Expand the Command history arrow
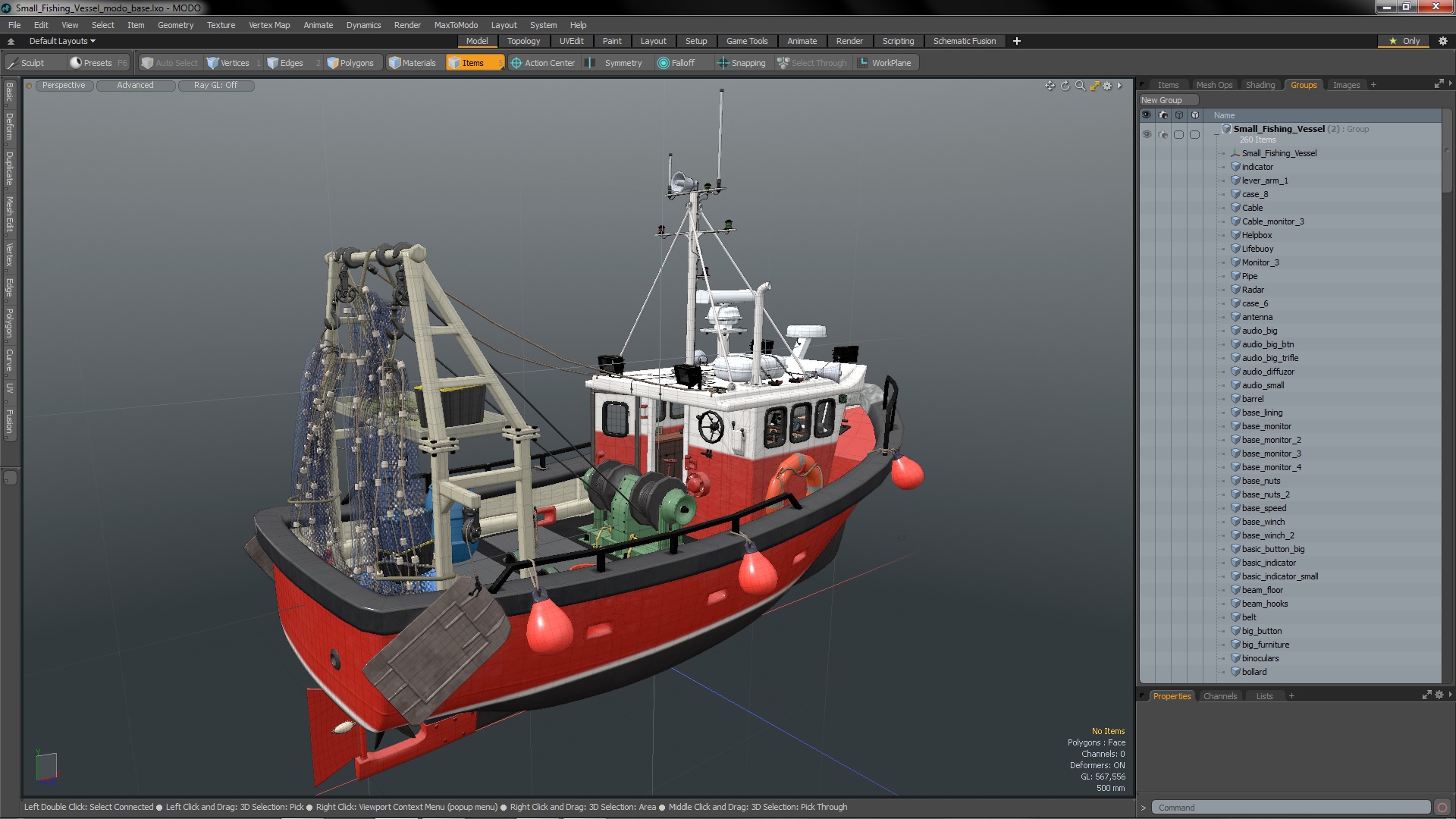This screenshot has height=819, width=1456. pyautogui.click(x=1144, y=808)
